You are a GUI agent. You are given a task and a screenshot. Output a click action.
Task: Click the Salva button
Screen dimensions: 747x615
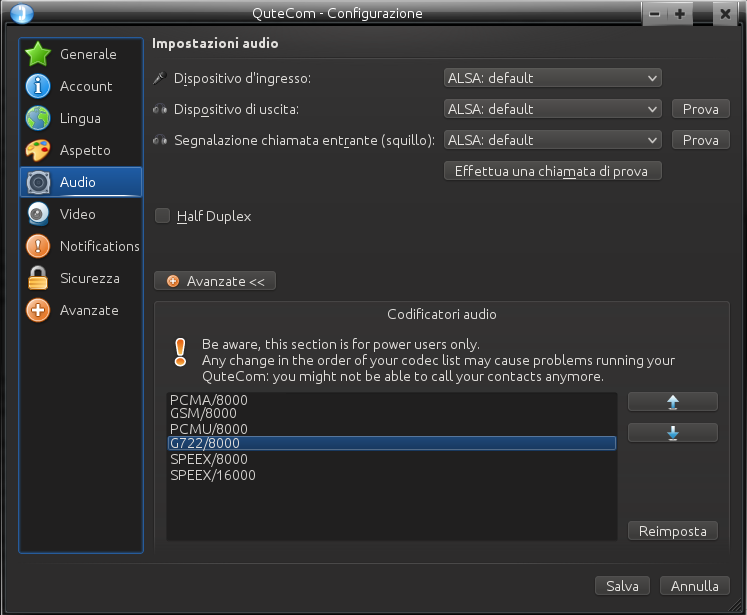[622, 586]
